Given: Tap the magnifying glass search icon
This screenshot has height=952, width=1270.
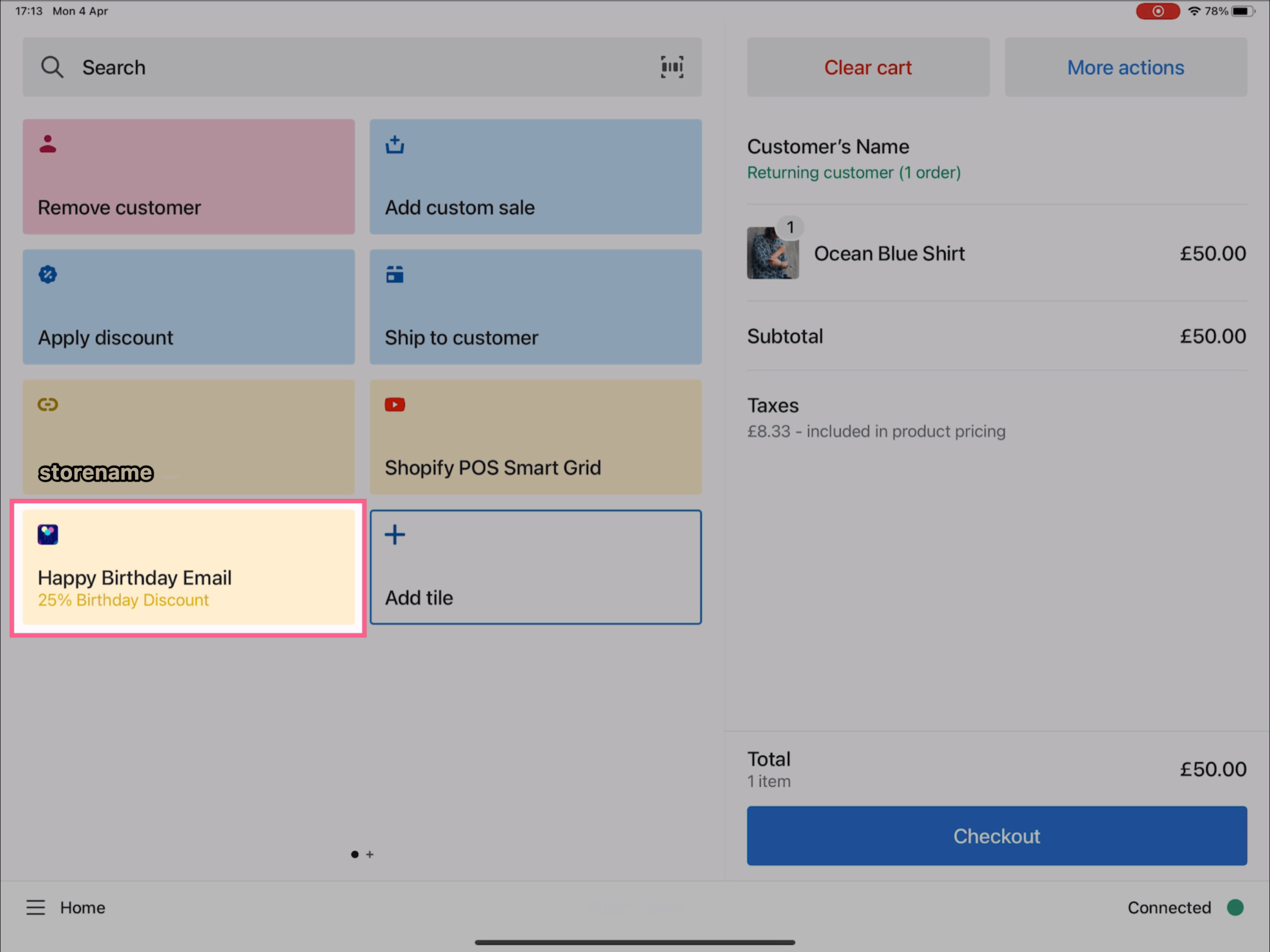Looking at the screenshot, I should (51, 67).
